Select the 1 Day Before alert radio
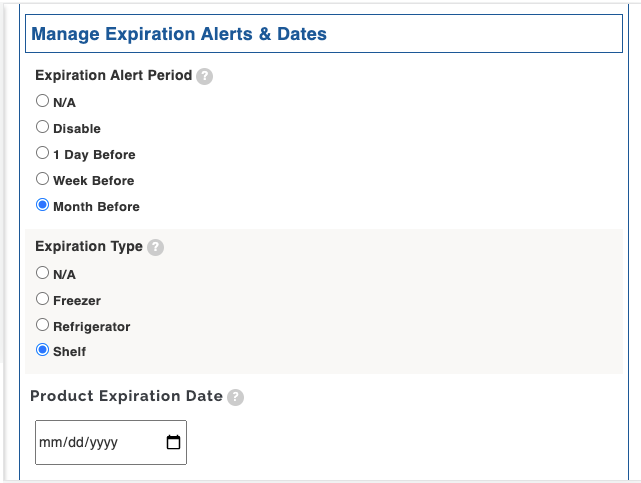 coord(42,153)
